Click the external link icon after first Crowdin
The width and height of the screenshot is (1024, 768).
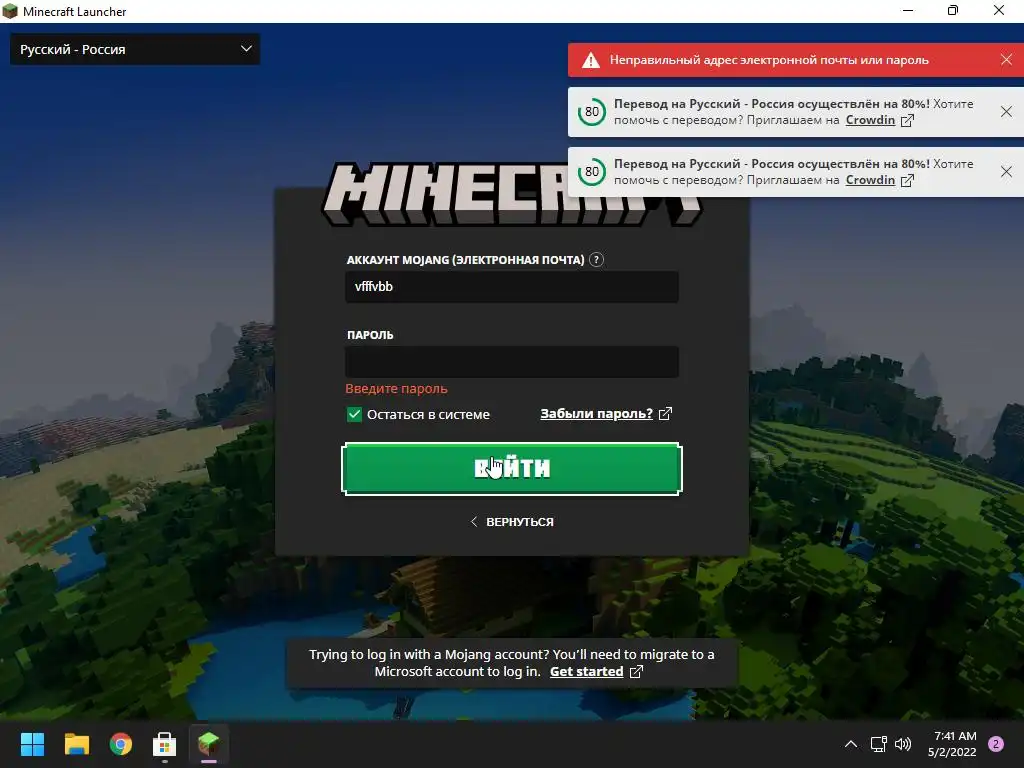pyautogui.click(x=907, y=121)
